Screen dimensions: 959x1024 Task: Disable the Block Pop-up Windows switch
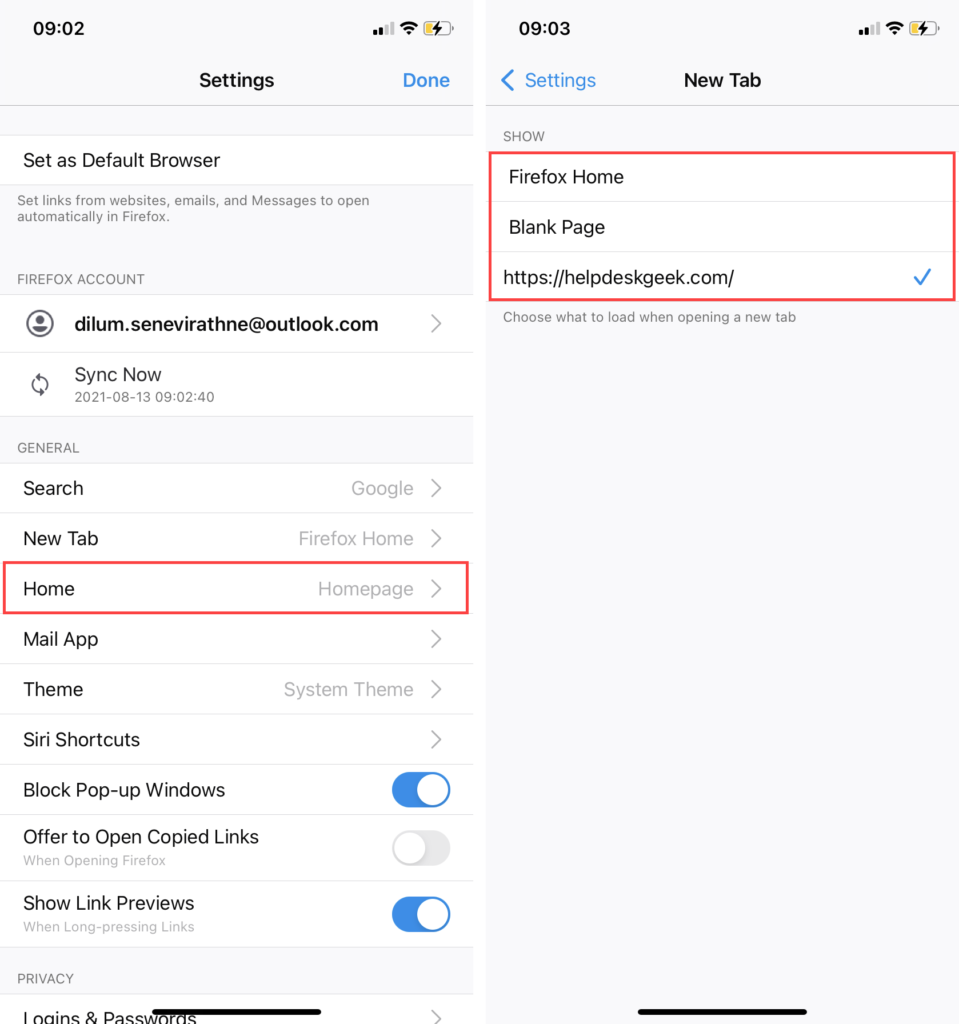pos(421,790)
